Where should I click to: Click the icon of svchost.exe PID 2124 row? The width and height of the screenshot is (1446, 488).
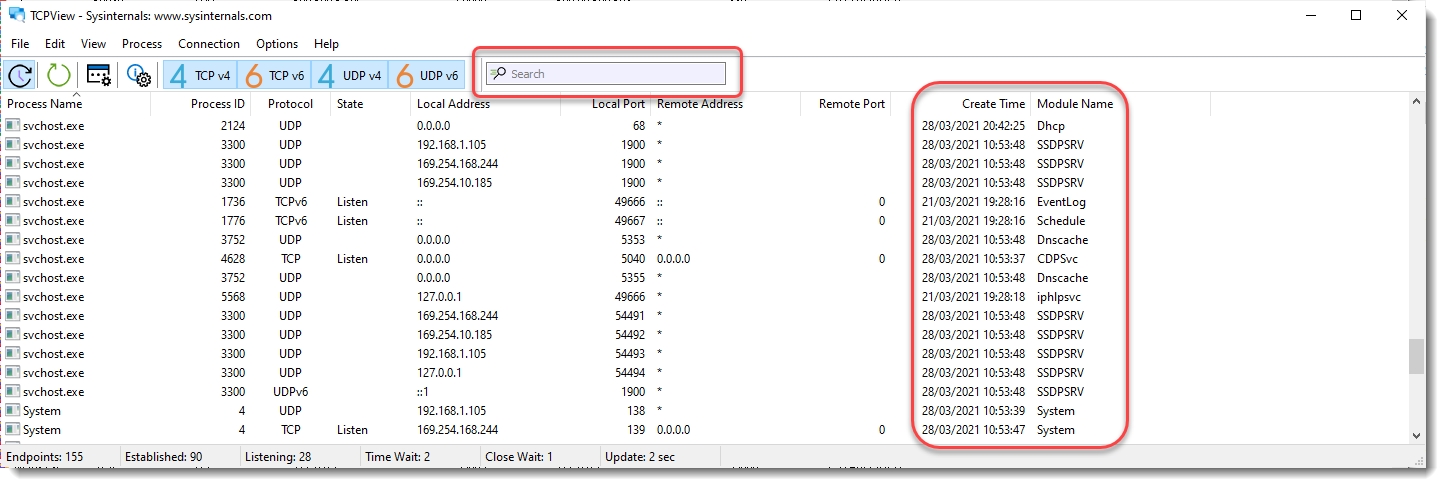pyautogui.click(x=12, y=126)
